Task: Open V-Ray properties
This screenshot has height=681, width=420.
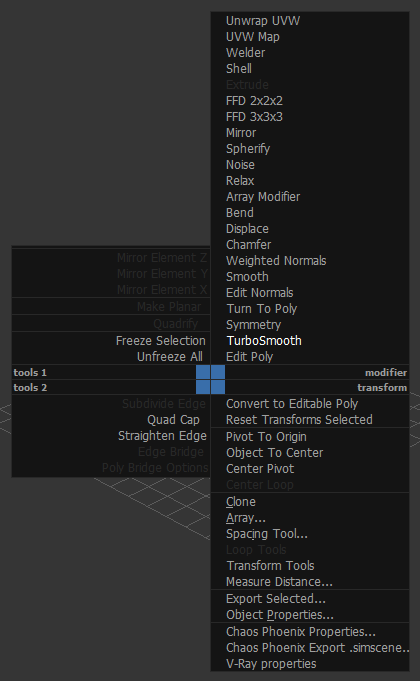Action: (x=271, y=664)
